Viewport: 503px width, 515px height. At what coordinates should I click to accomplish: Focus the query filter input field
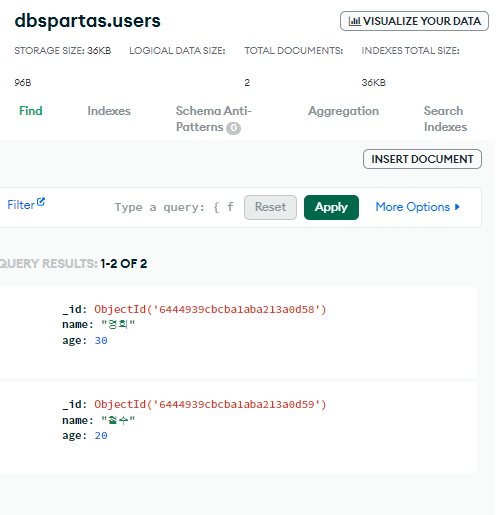(174, 207)
